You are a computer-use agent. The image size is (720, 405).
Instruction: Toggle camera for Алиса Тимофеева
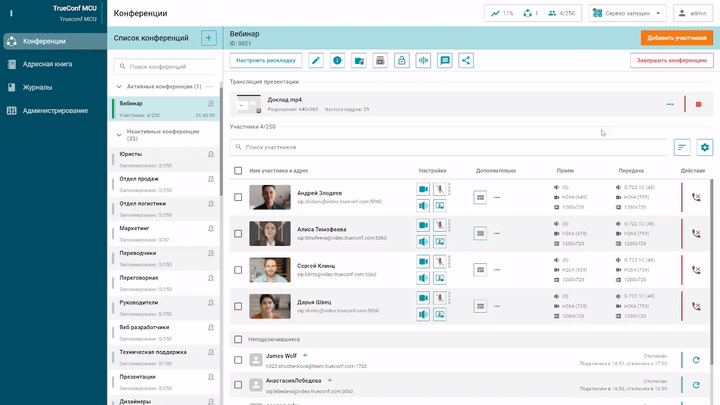click(423, 225)
